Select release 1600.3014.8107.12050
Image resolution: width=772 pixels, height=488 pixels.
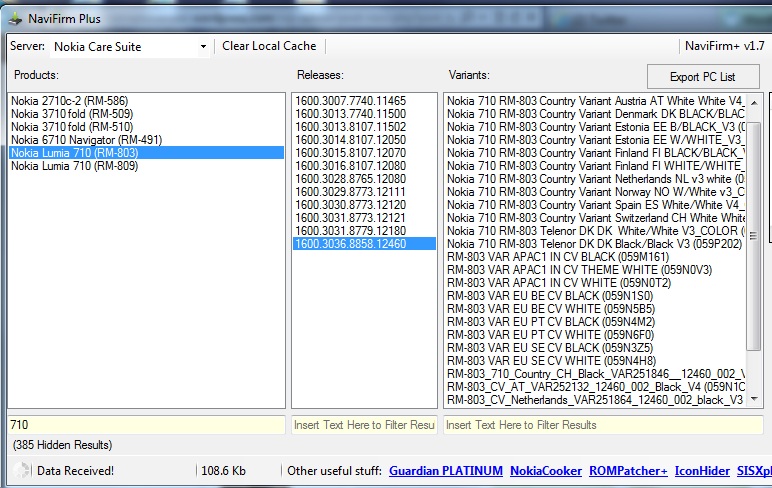tap(364, 140)
